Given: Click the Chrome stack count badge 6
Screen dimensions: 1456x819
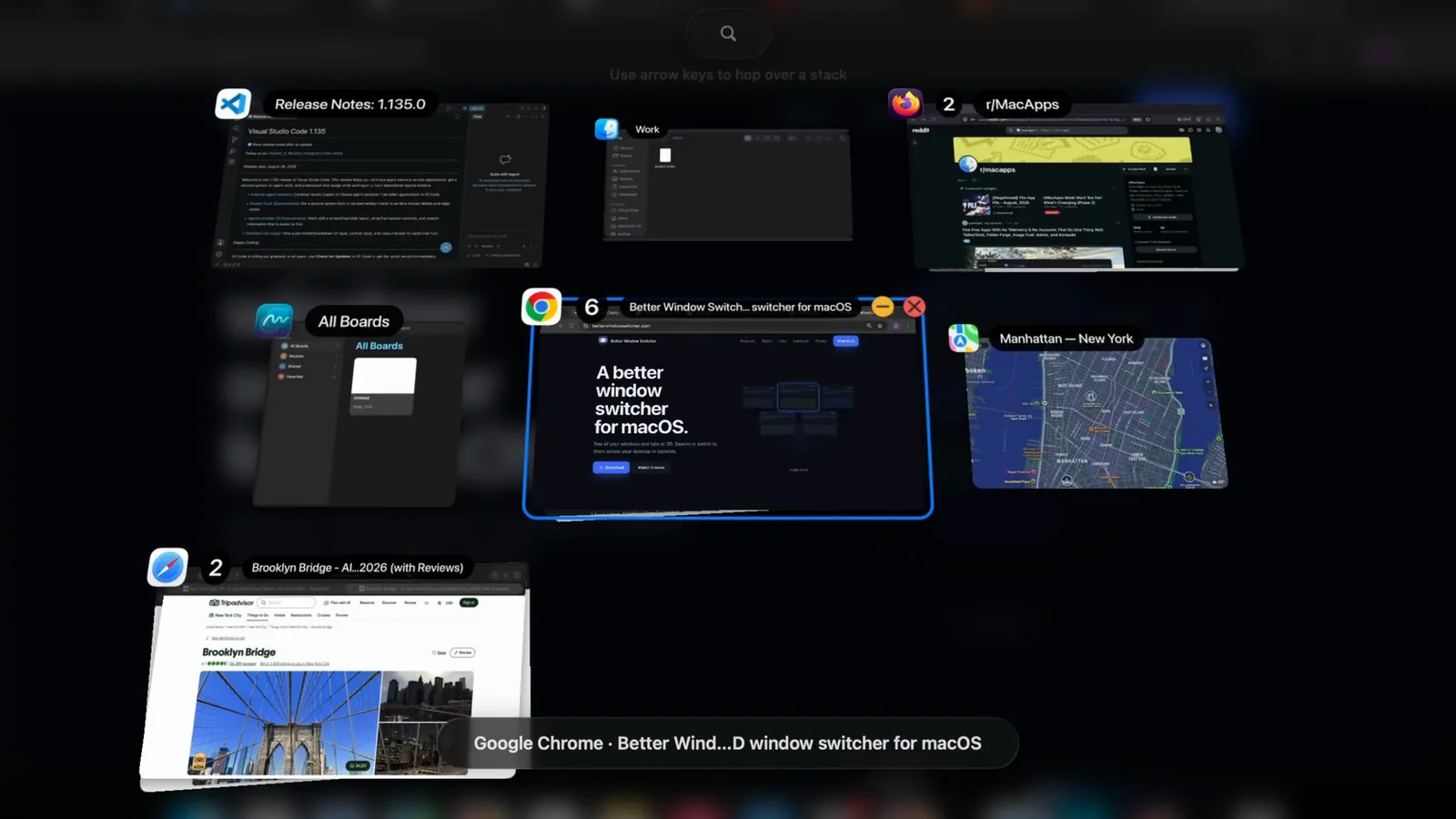Looking at the screenshot, I should (591, 307).
